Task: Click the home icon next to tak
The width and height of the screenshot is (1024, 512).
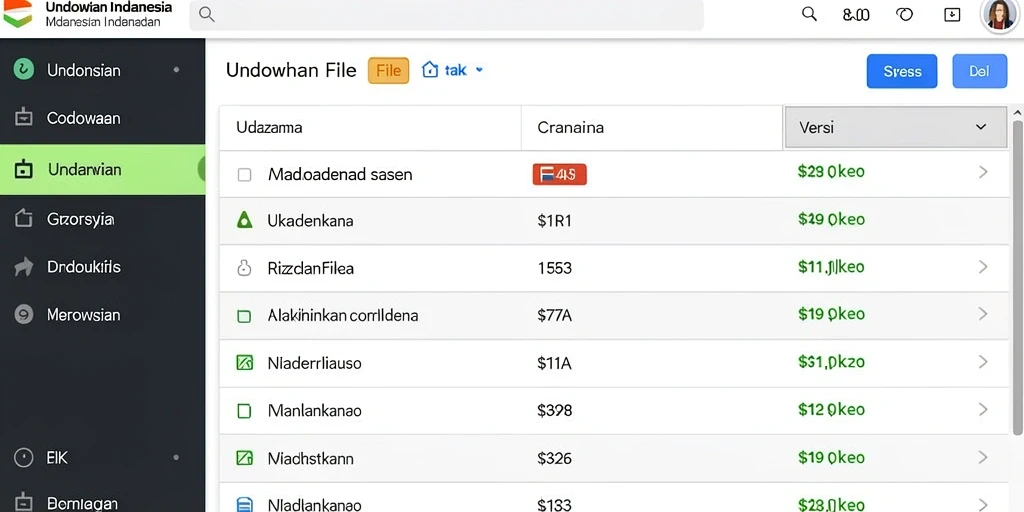Action: click(430, 69)
